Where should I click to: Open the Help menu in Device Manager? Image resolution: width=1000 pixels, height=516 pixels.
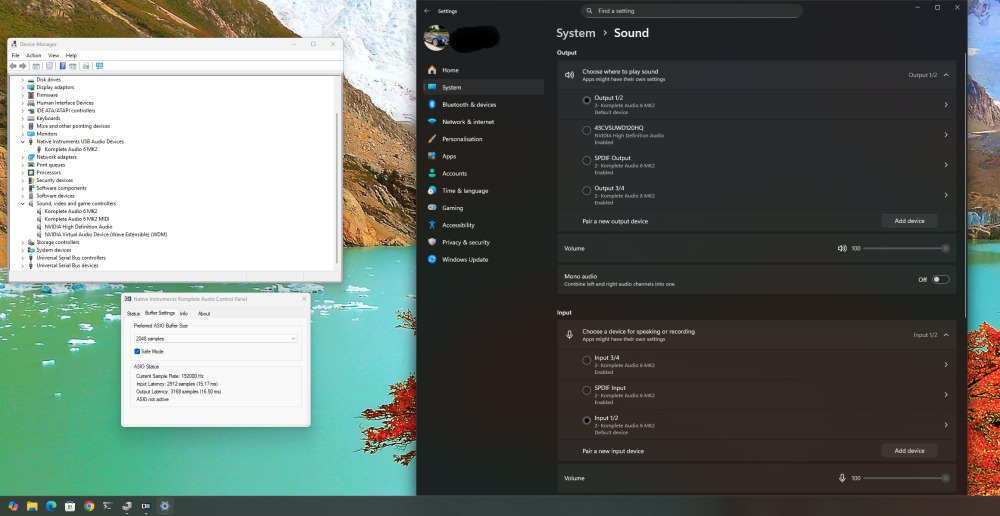pos(71,55)
